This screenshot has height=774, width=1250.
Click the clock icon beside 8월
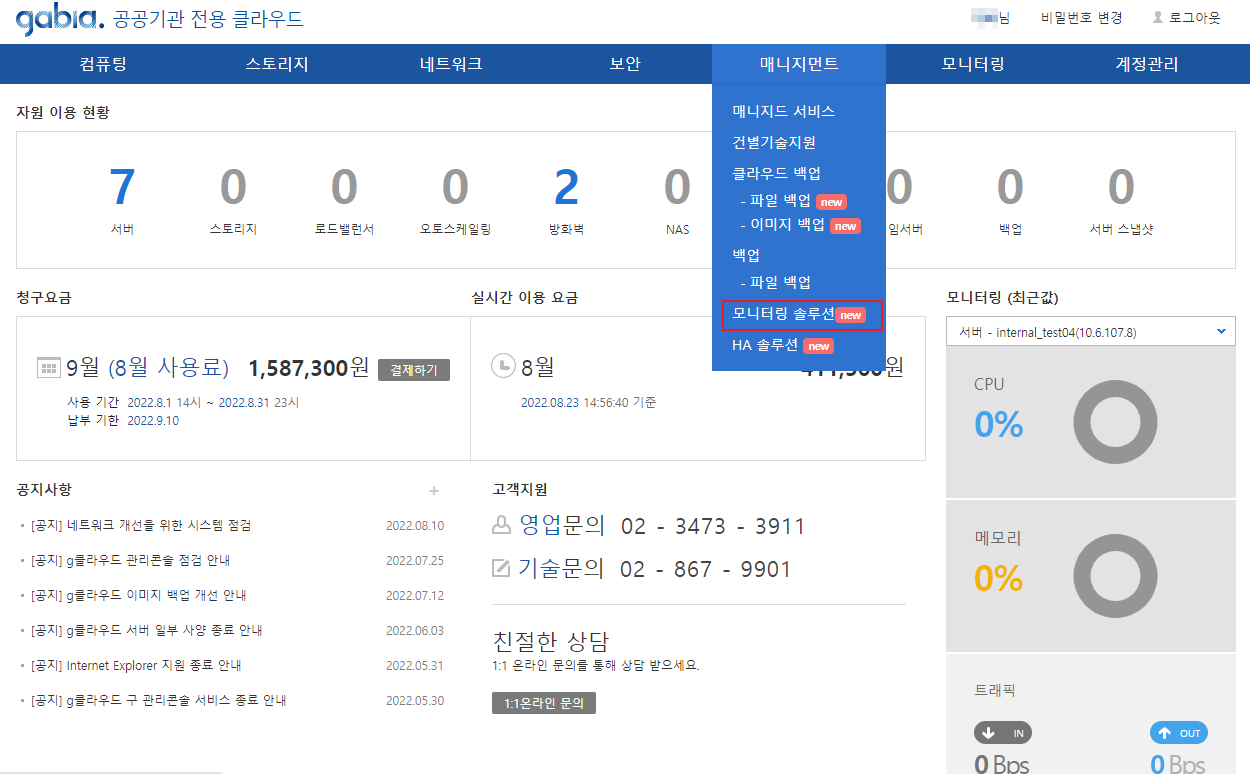[x=503, y=366]
